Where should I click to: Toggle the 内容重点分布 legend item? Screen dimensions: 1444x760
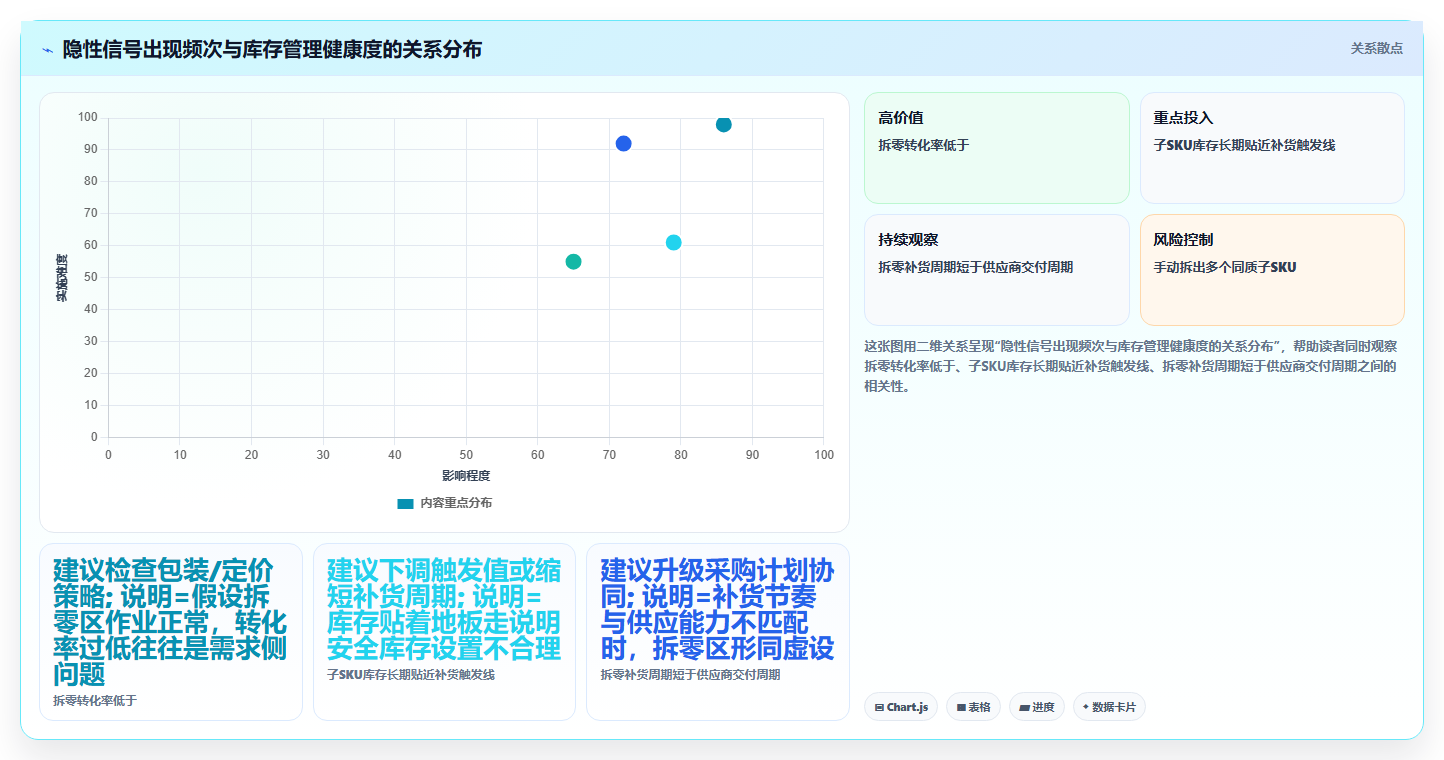(x=444, y=503)
